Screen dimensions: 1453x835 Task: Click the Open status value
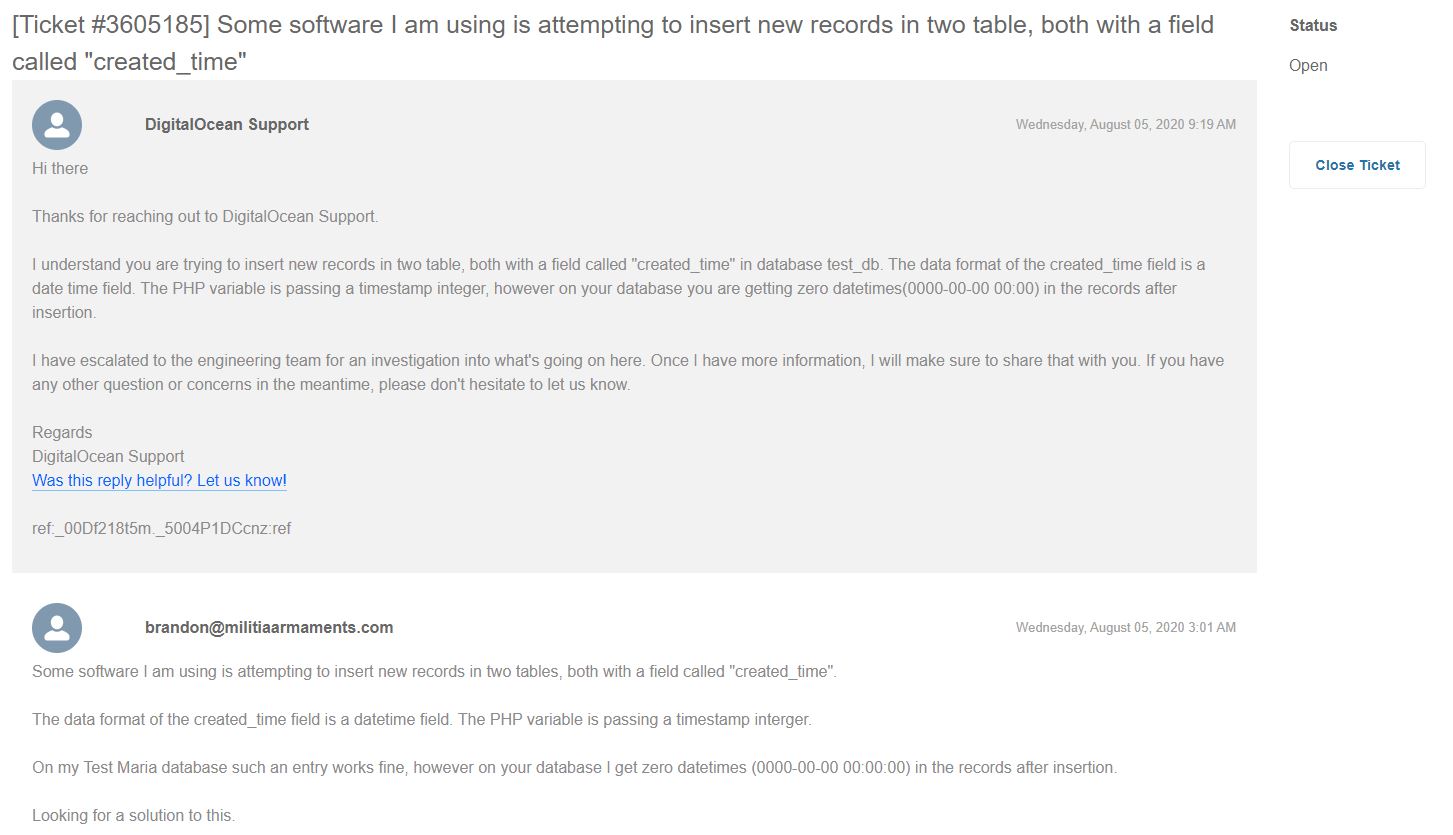pos(1308,66)
